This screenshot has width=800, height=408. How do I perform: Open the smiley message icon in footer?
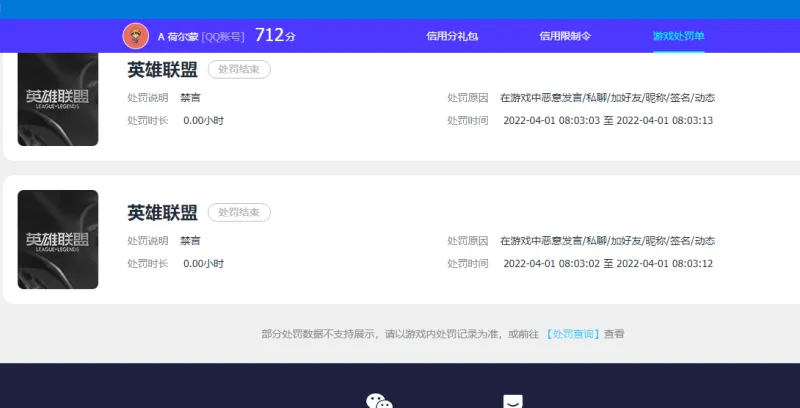pyautogui.click(x=513, y=401)
